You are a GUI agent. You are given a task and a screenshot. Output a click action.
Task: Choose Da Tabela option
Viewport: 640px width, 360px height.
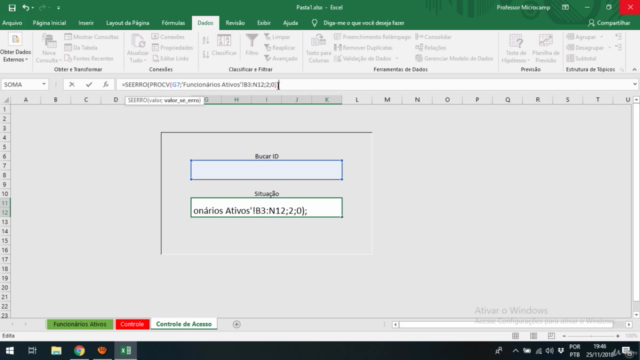[81, 48]
